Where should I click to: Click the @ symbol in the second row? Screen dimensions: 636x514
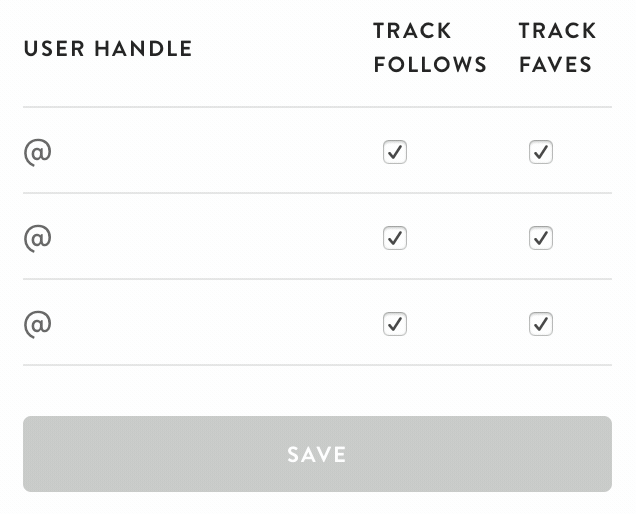[37, 238]
